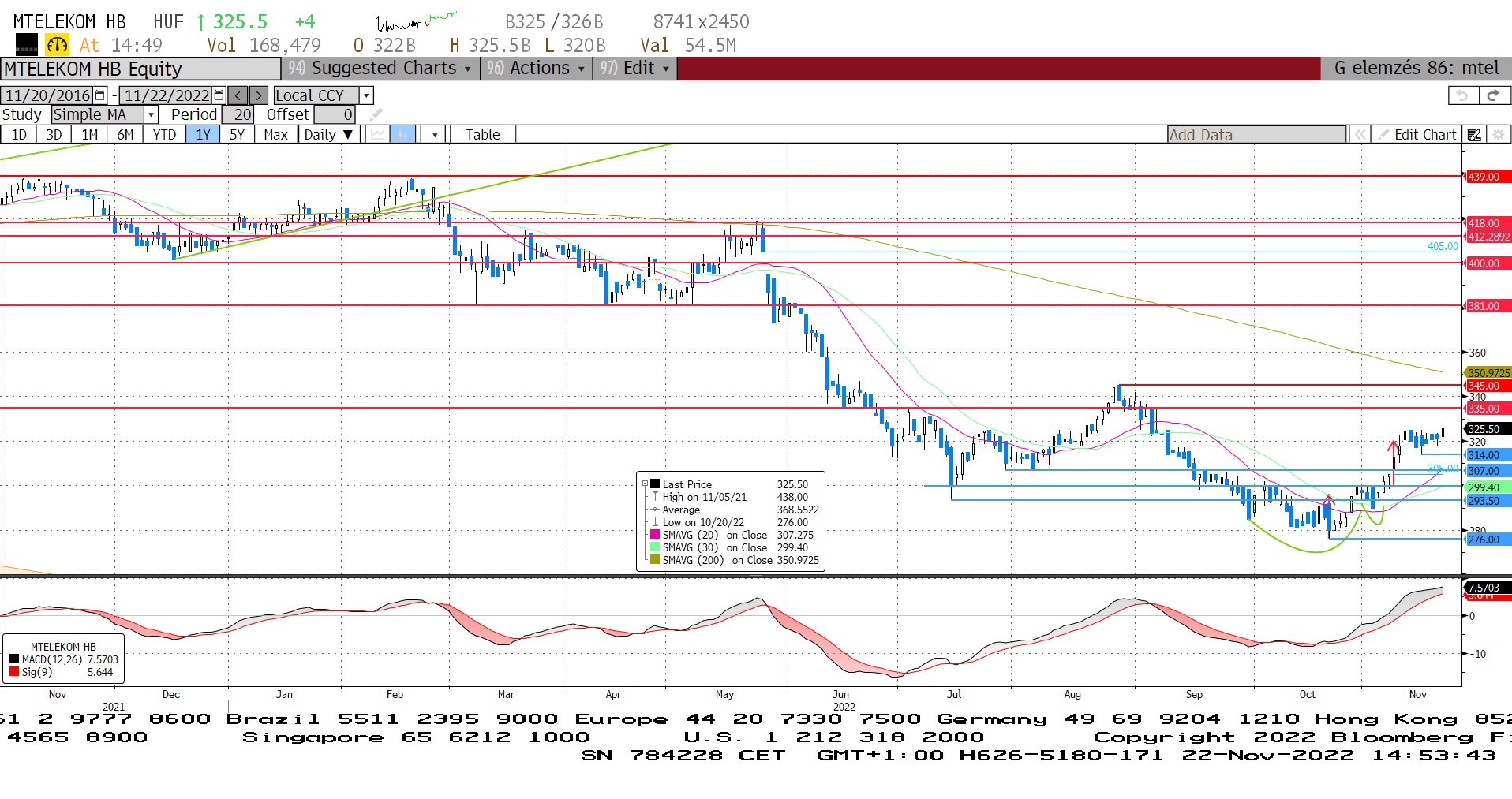Shift date range back with left arrow
1512x799 pixels.
(x=238, y=95)
